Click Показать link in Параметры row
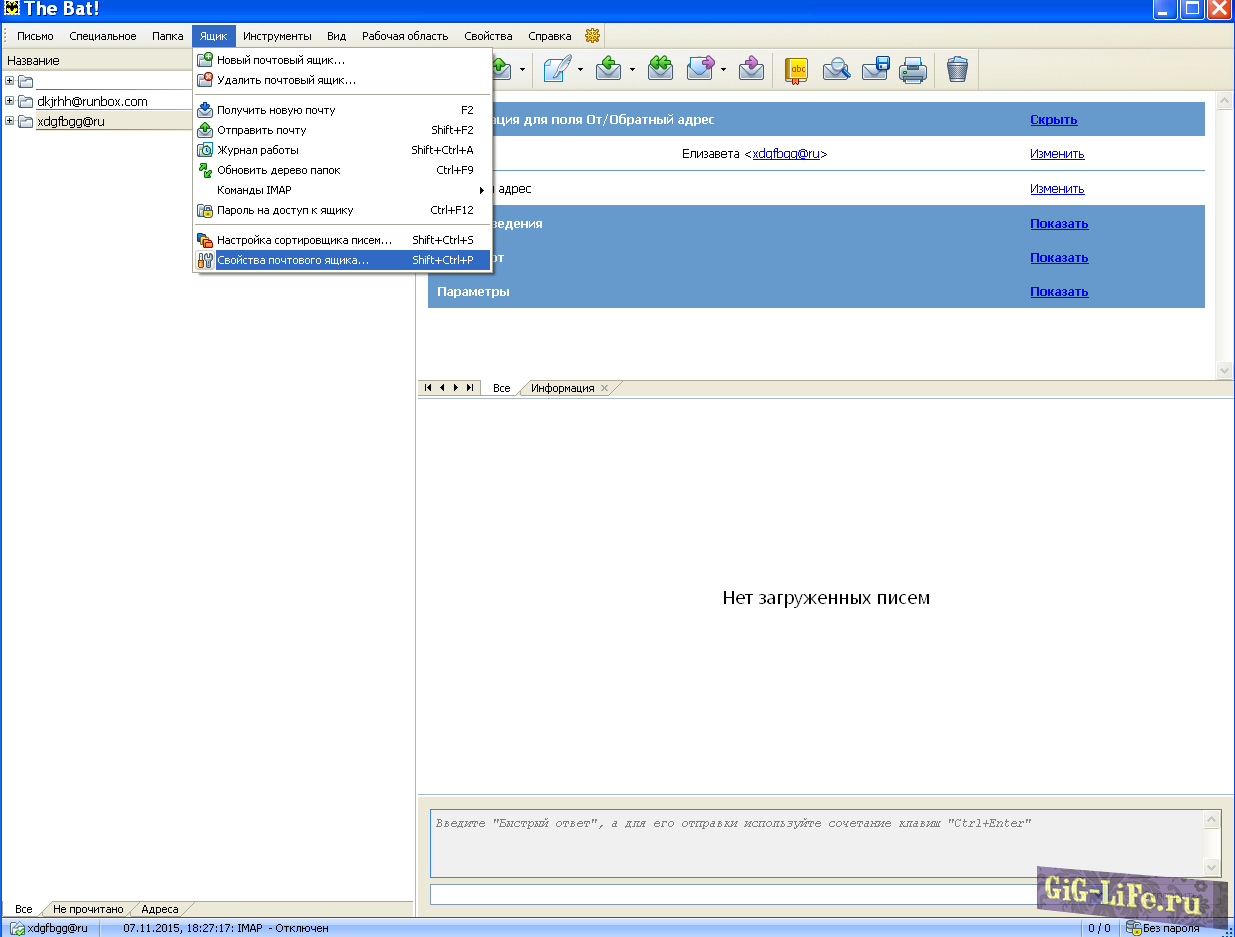This screenshot has height=937, width=1235. click(1059, 292)
